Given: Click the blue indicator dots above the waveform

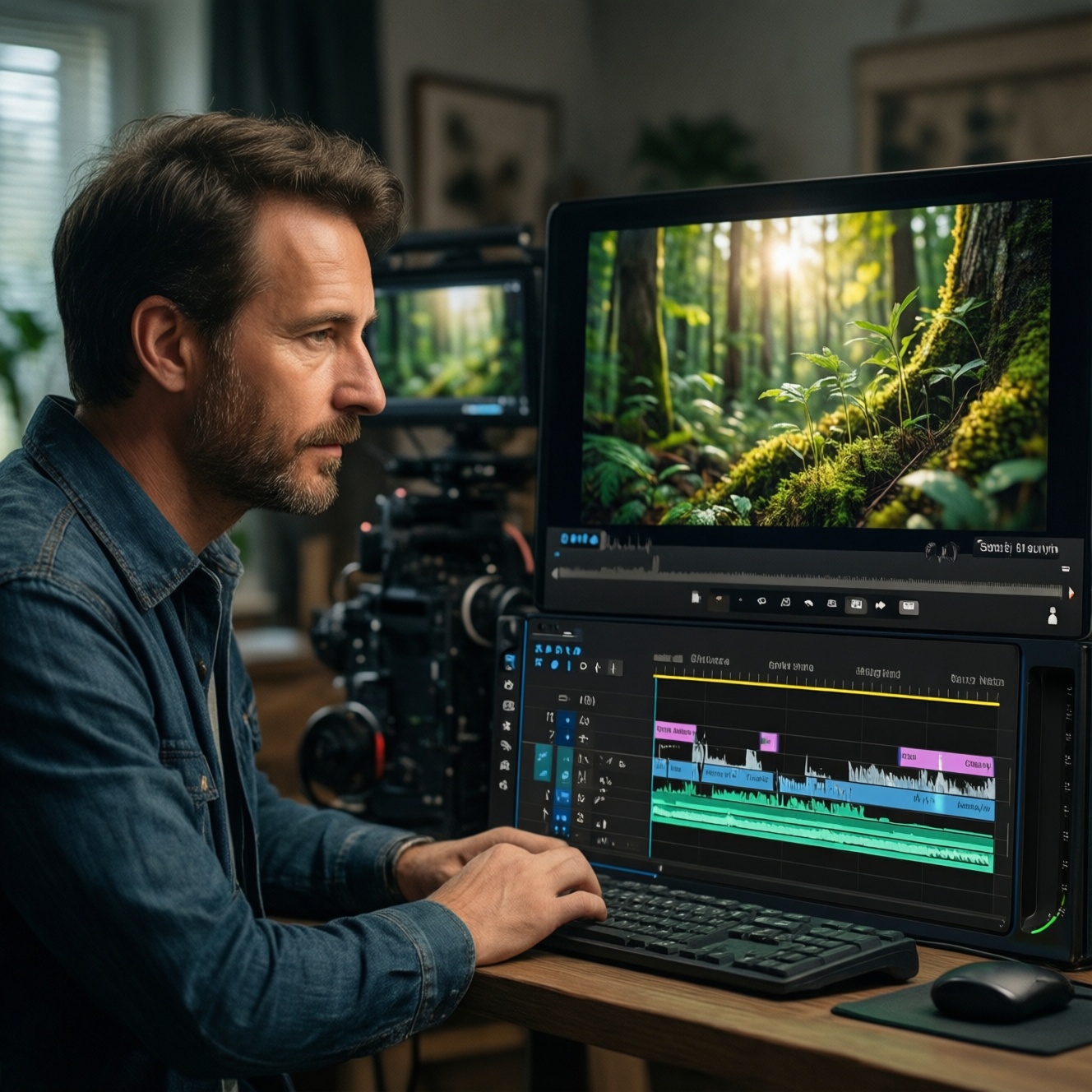Looking at the screenshot, I should pyautogui.click(x=580, y=539).
